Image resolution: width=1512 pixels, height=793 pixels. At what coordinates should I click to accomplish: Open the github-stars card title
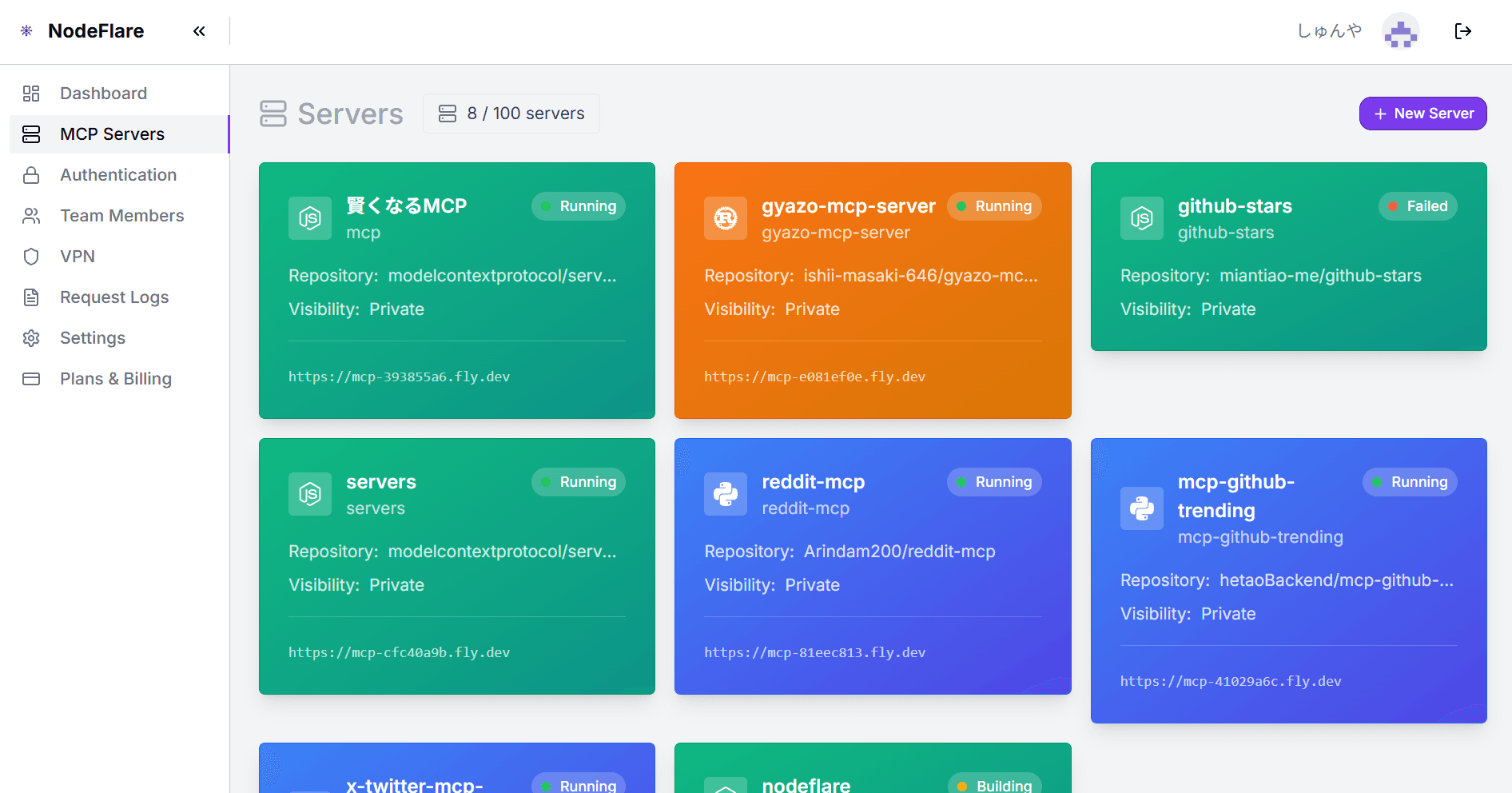[1235, 205]
